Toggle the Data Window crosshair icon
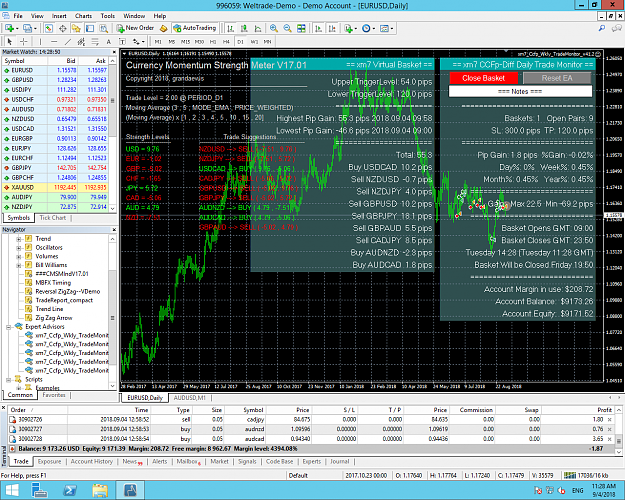This screenshot has width=625, height=500. tap(63, 28)
